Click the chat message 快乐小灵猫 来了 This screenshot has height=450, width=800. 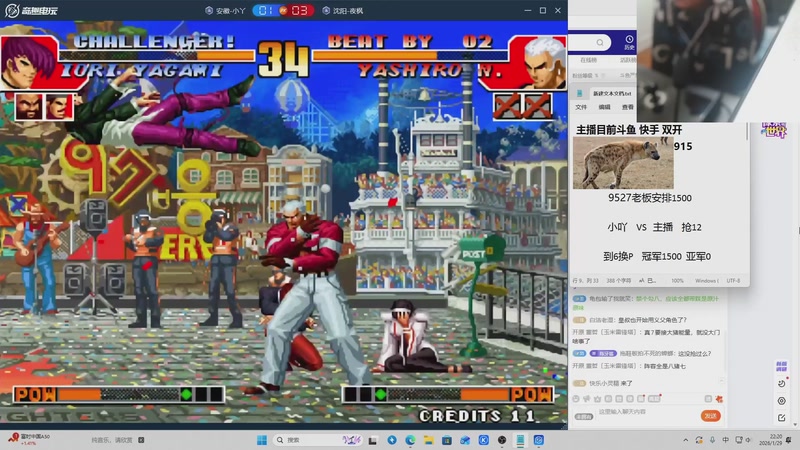click(603, 383)
